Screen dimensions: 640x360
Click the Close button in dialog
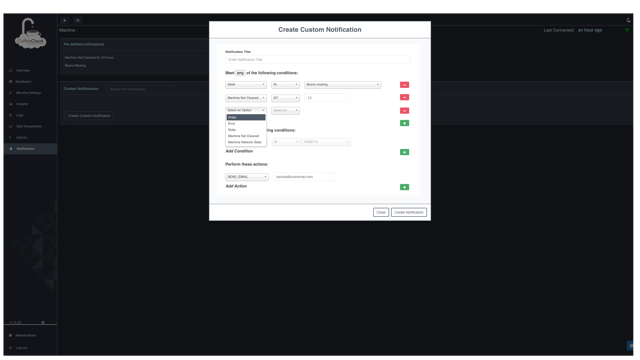point(380,212)
